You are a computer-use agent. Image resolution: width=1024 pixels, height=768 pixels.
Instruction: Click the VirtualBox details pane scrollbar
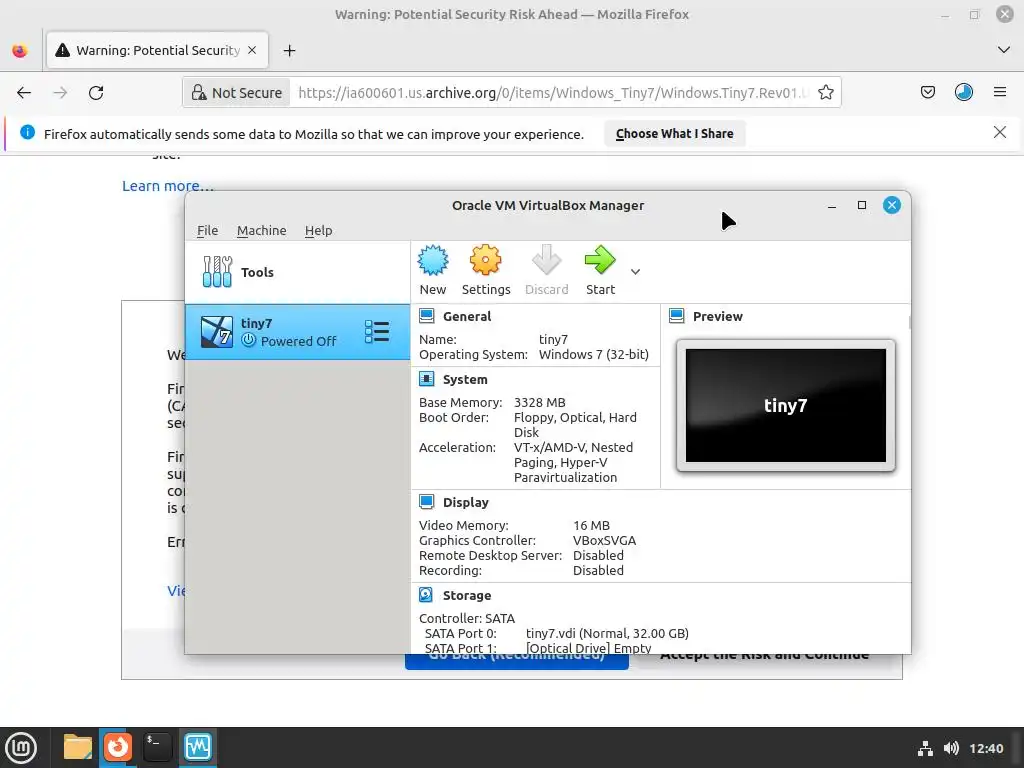(x=909, y=323)
